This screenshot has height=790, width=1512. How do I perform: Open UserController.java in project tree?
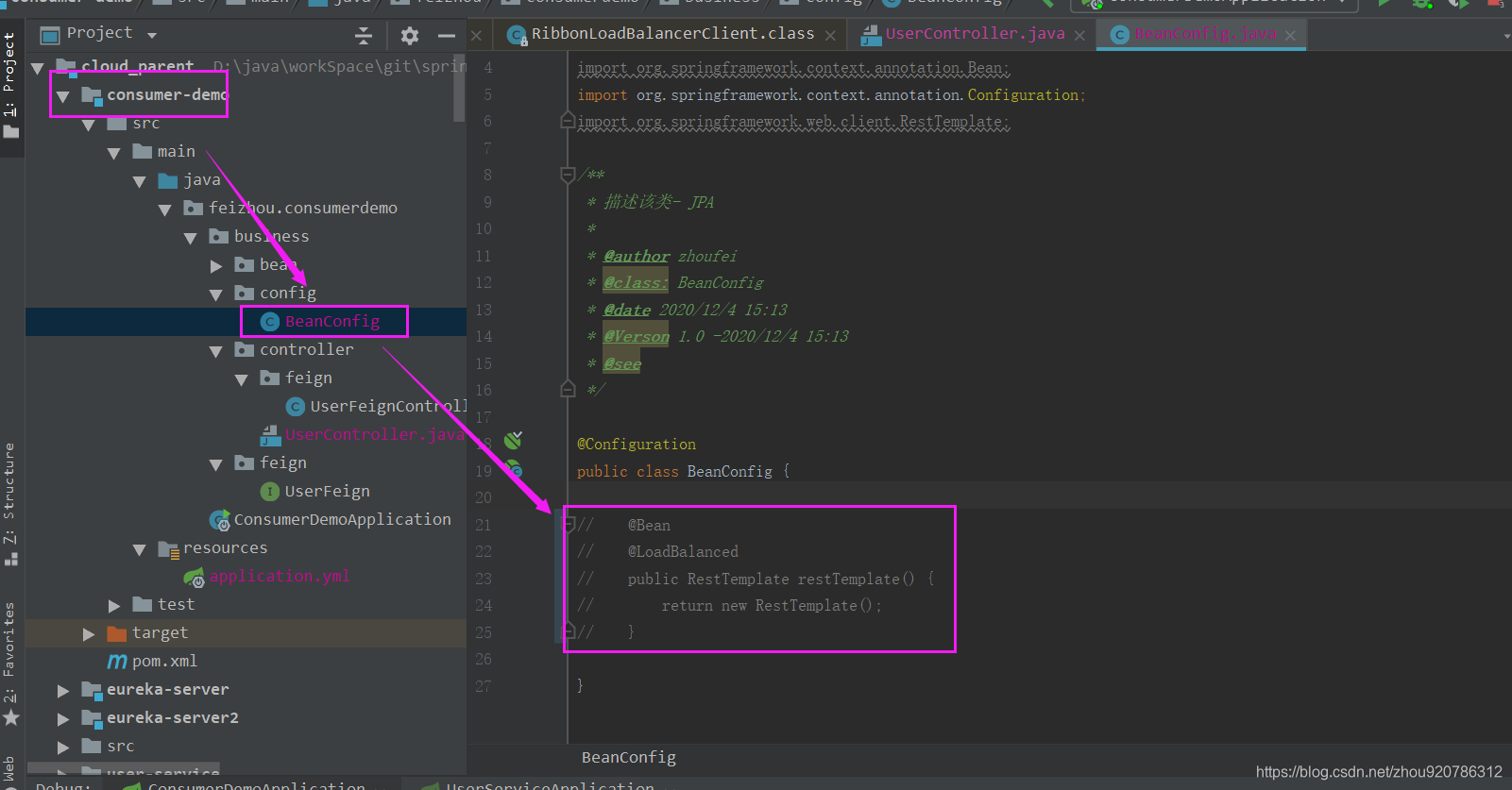tap(376, 434)
